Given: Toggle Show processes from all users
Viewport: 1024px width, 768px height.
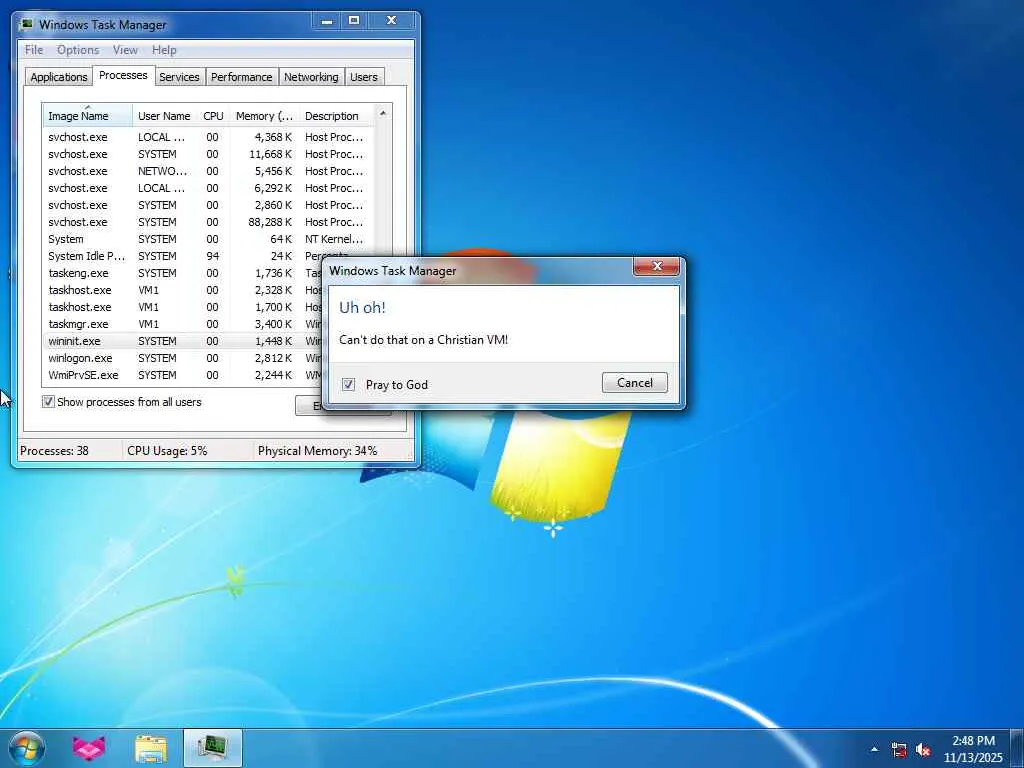Looking at the screenshot, I should click(48, 402).
